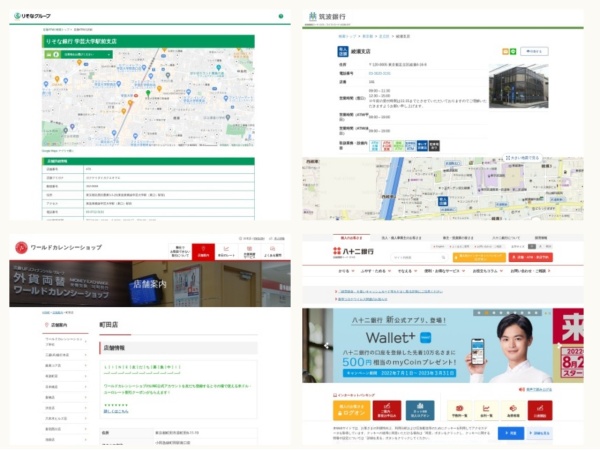Image resolution: width=600 pixels, height=450 pixels.
Task: Click the orange mail share icon on Tsukuba page
Action: point(505,51)
